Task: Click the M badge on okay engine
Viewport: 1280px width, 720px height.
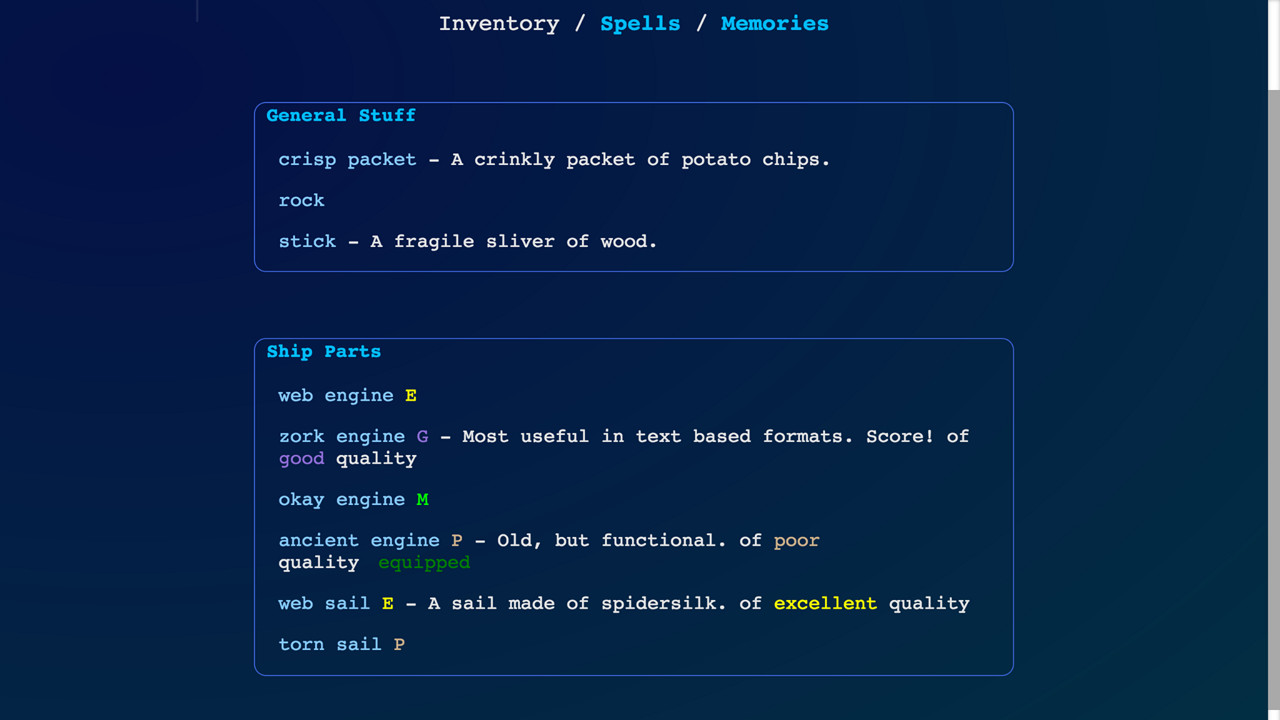Action: (421, 499)
